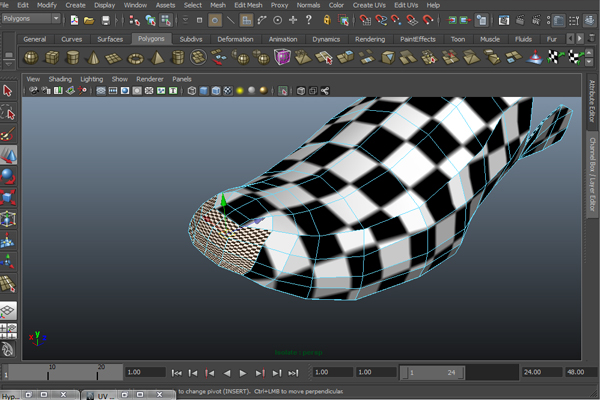600x400 pixels.
Task: Select the arrow Select tool in toolbox
Action: 8,91
